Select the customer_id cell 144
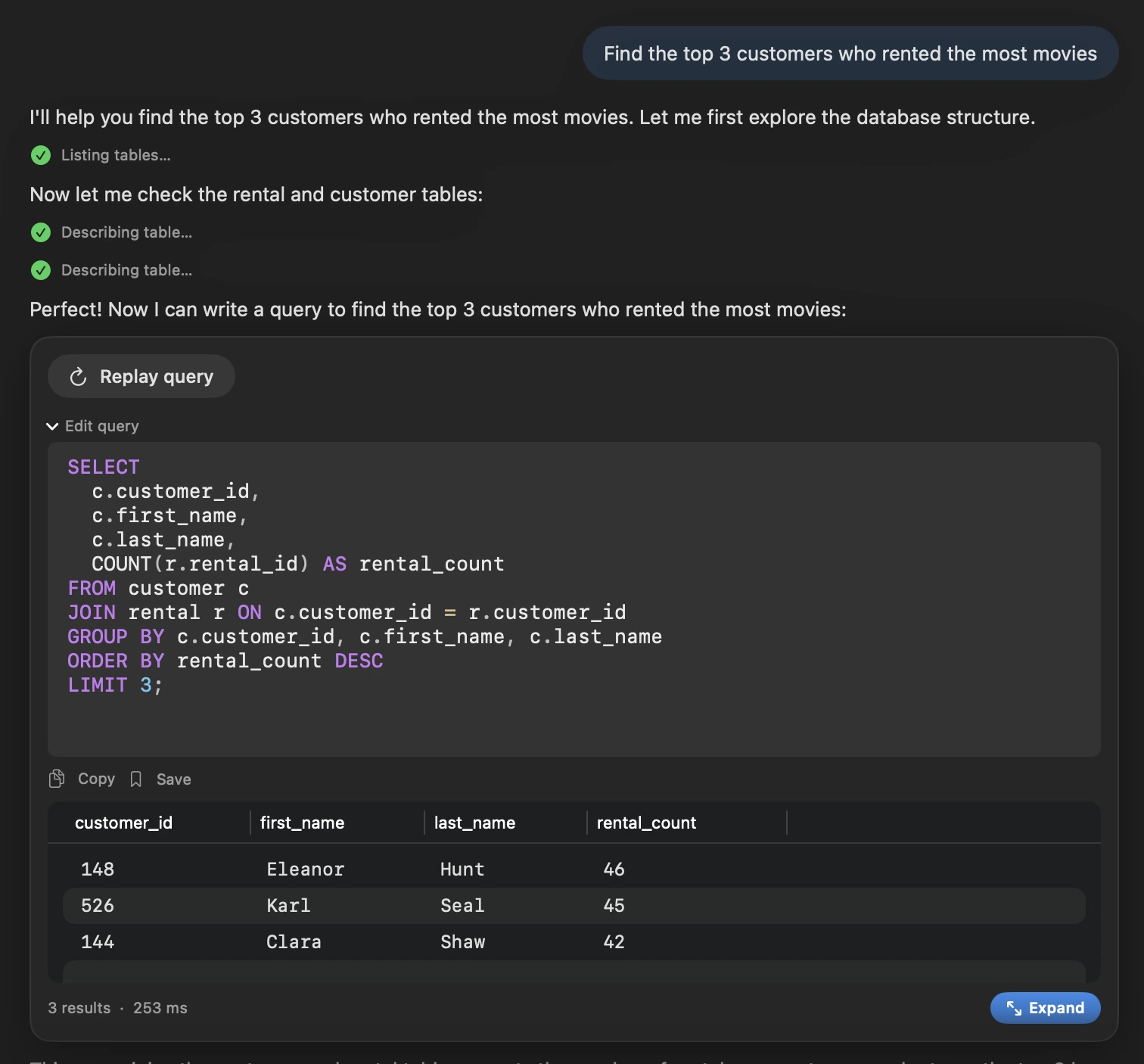Viewport: 1144px width, 1064px height. coord(98,941)
